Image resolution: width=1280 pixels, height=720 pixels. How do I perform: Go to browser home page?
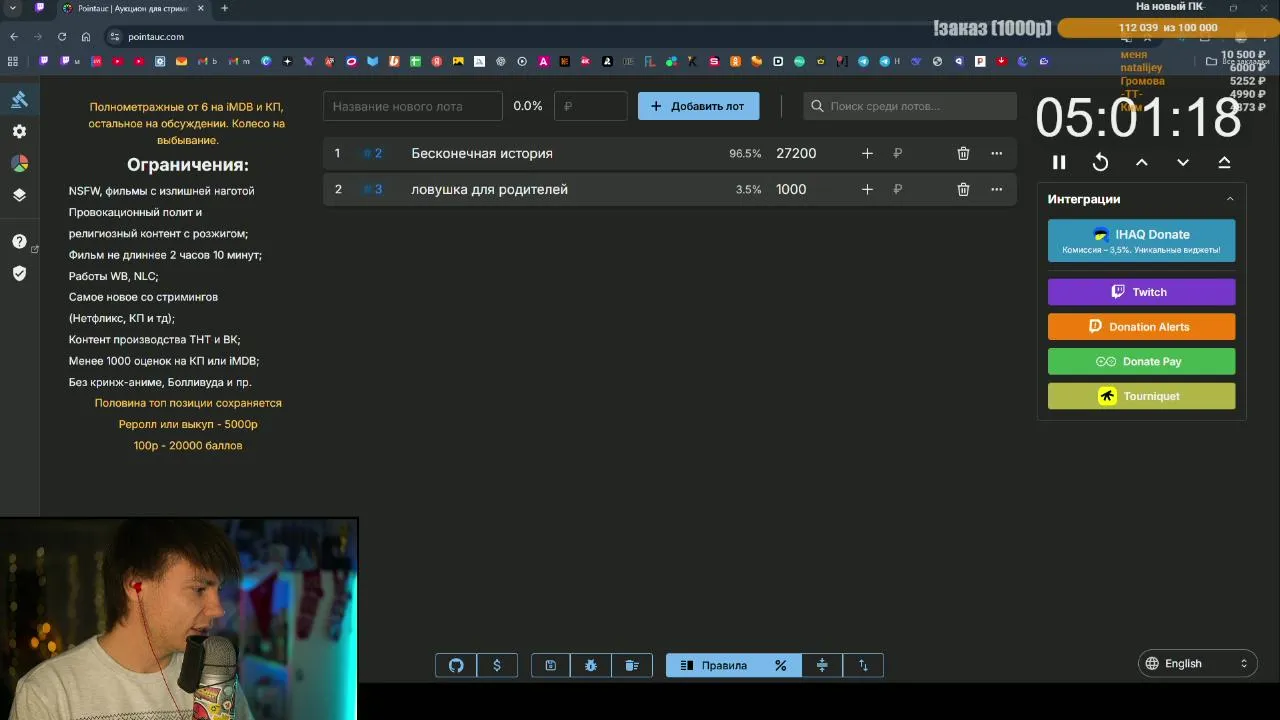coord(86,36)
